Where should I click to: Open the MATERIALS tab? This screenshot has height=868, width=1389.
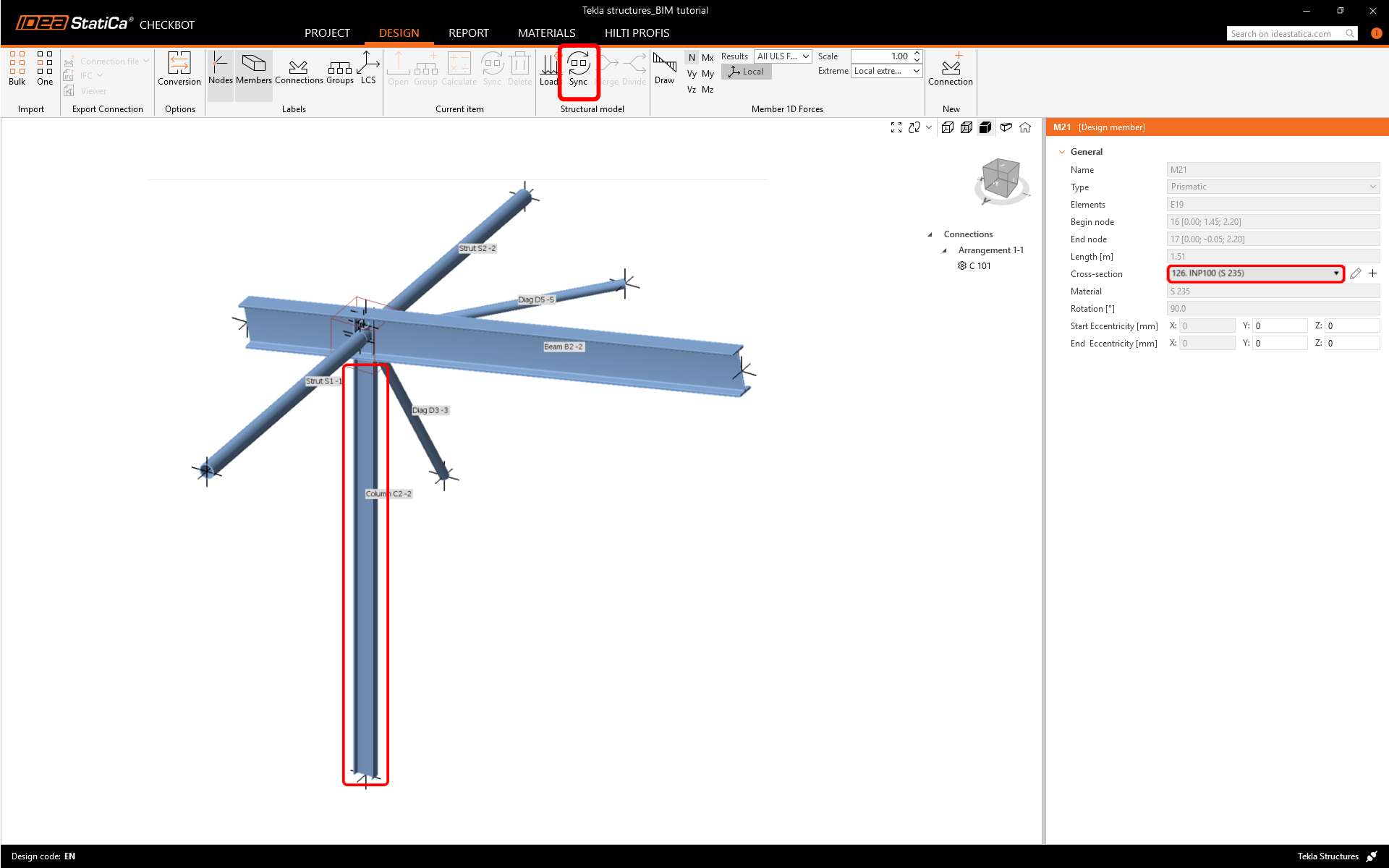(546, 33)
